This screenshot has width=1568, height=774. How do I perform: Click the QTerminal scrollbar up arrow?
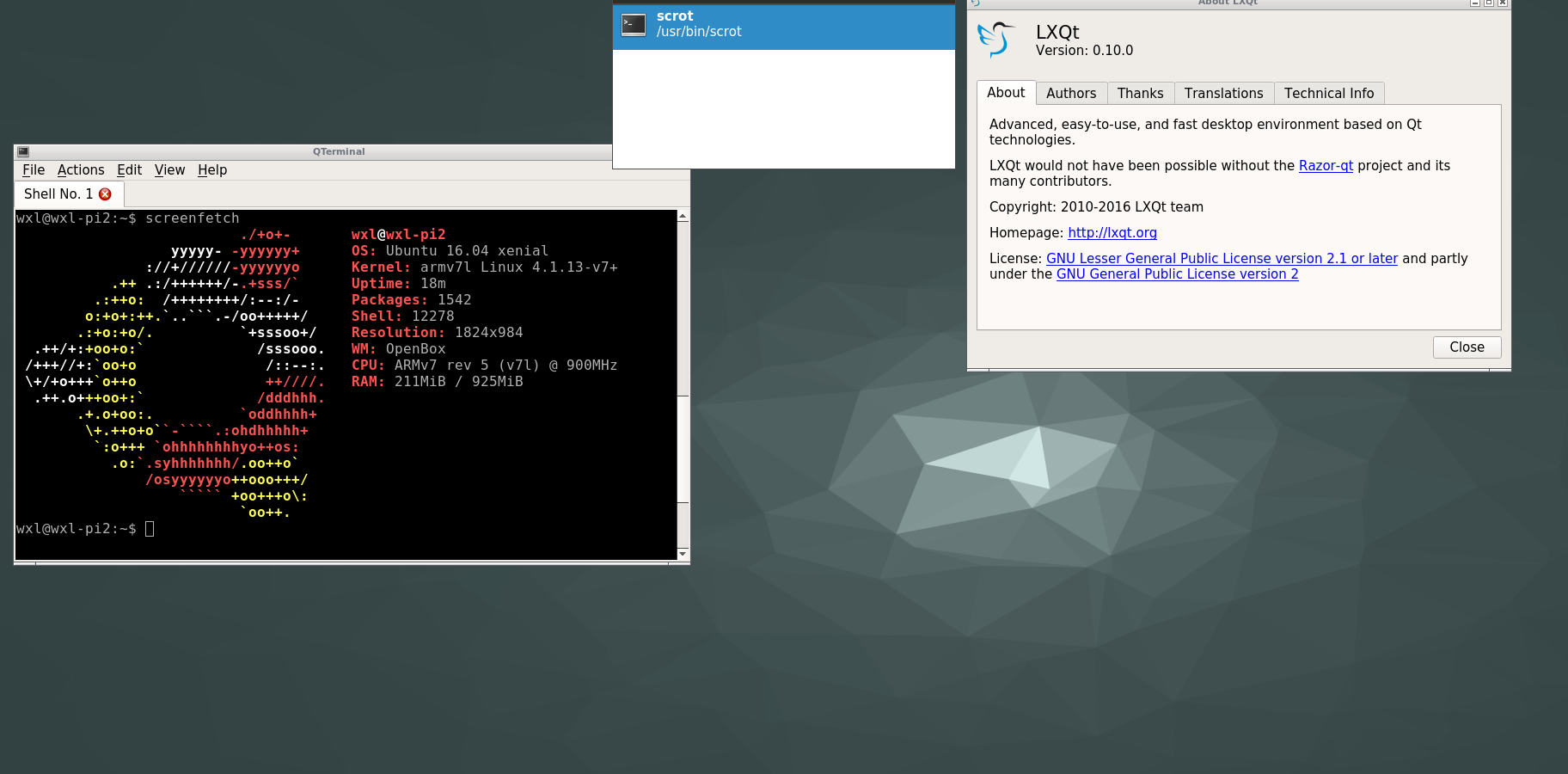point(683,216)
